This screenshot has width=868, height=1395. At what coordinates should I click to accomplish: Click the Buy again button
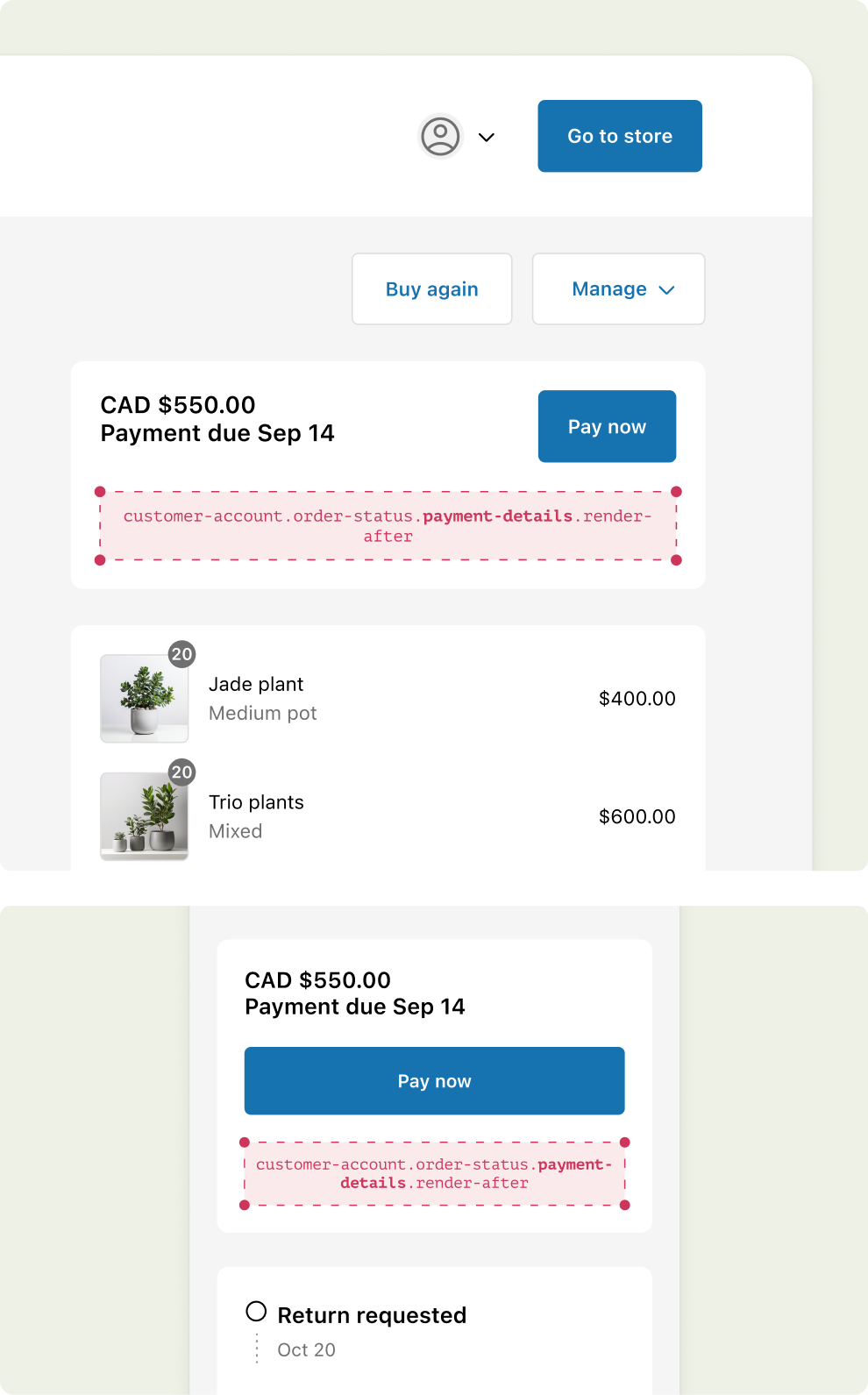pos(431,289)
